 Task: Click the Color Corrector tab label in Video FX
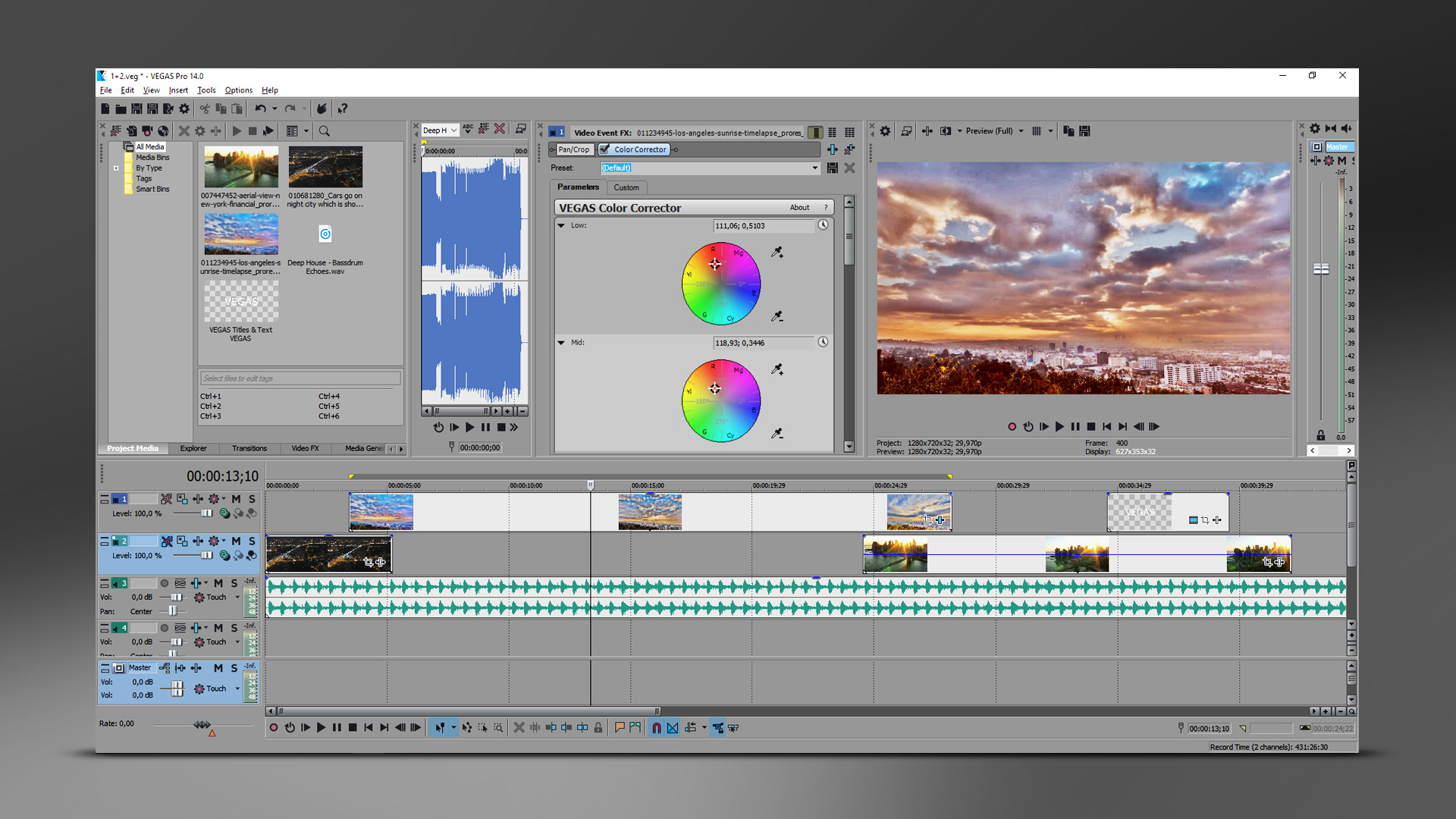point(642,149)
